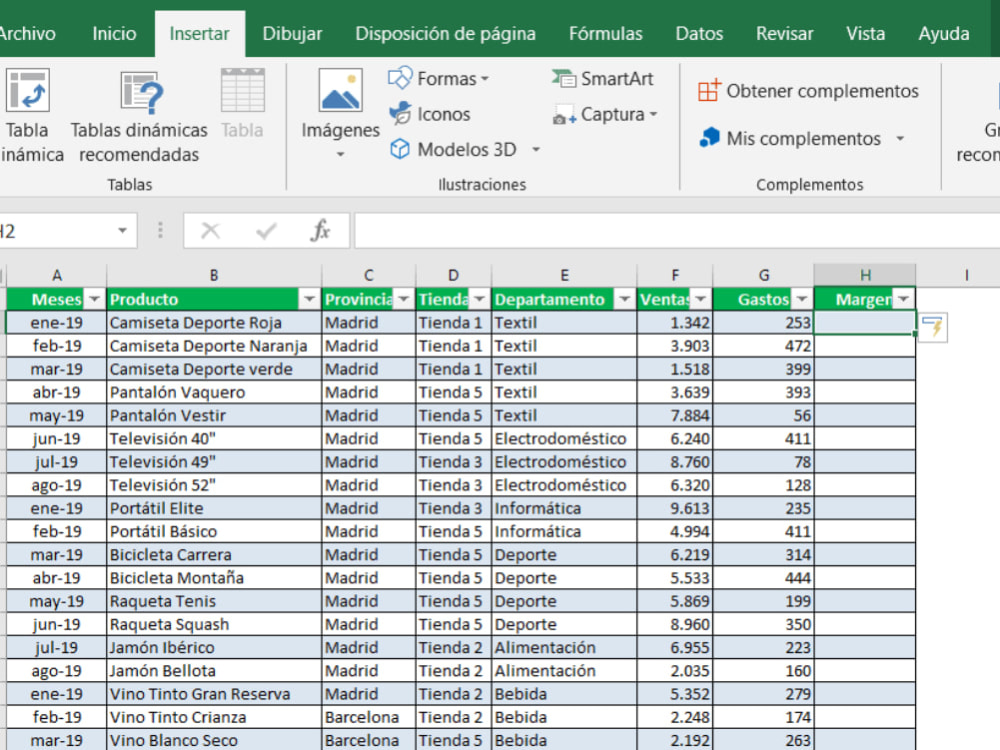Screen dimensions: 1000x750
Task: Open the Meses column filter
Action: click(94, 299)
